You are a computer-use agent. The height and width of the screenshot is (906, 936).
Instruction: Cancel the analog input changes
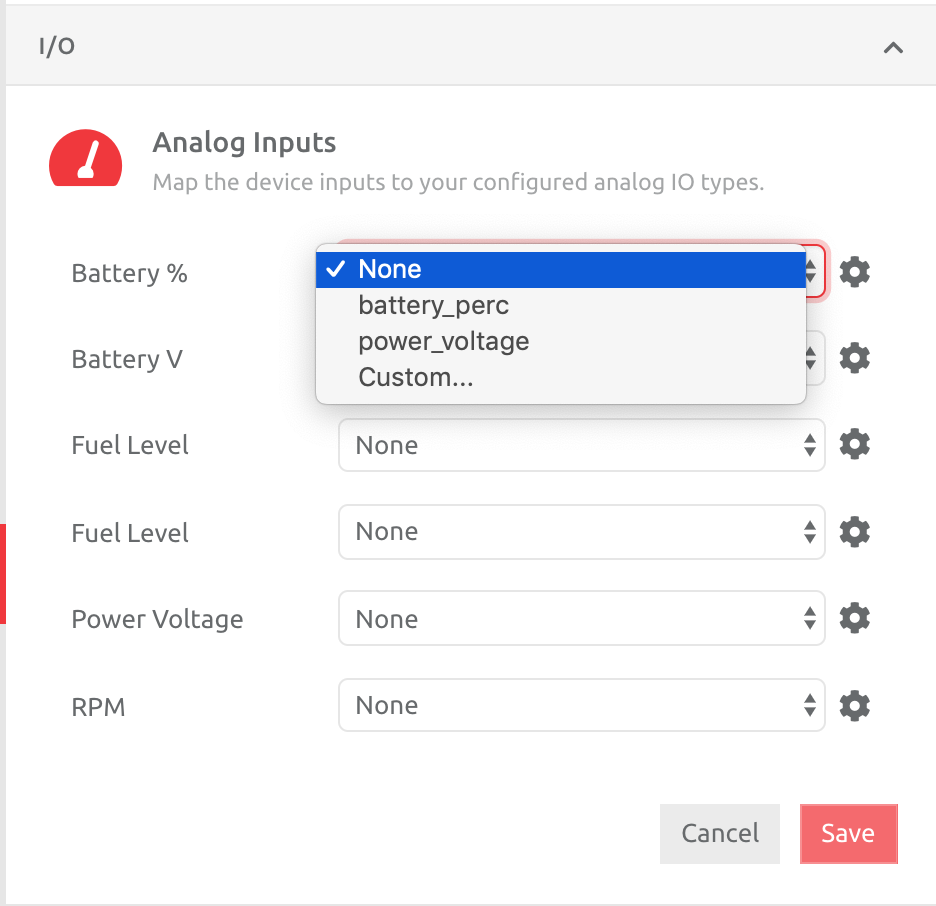click(719, 833)
